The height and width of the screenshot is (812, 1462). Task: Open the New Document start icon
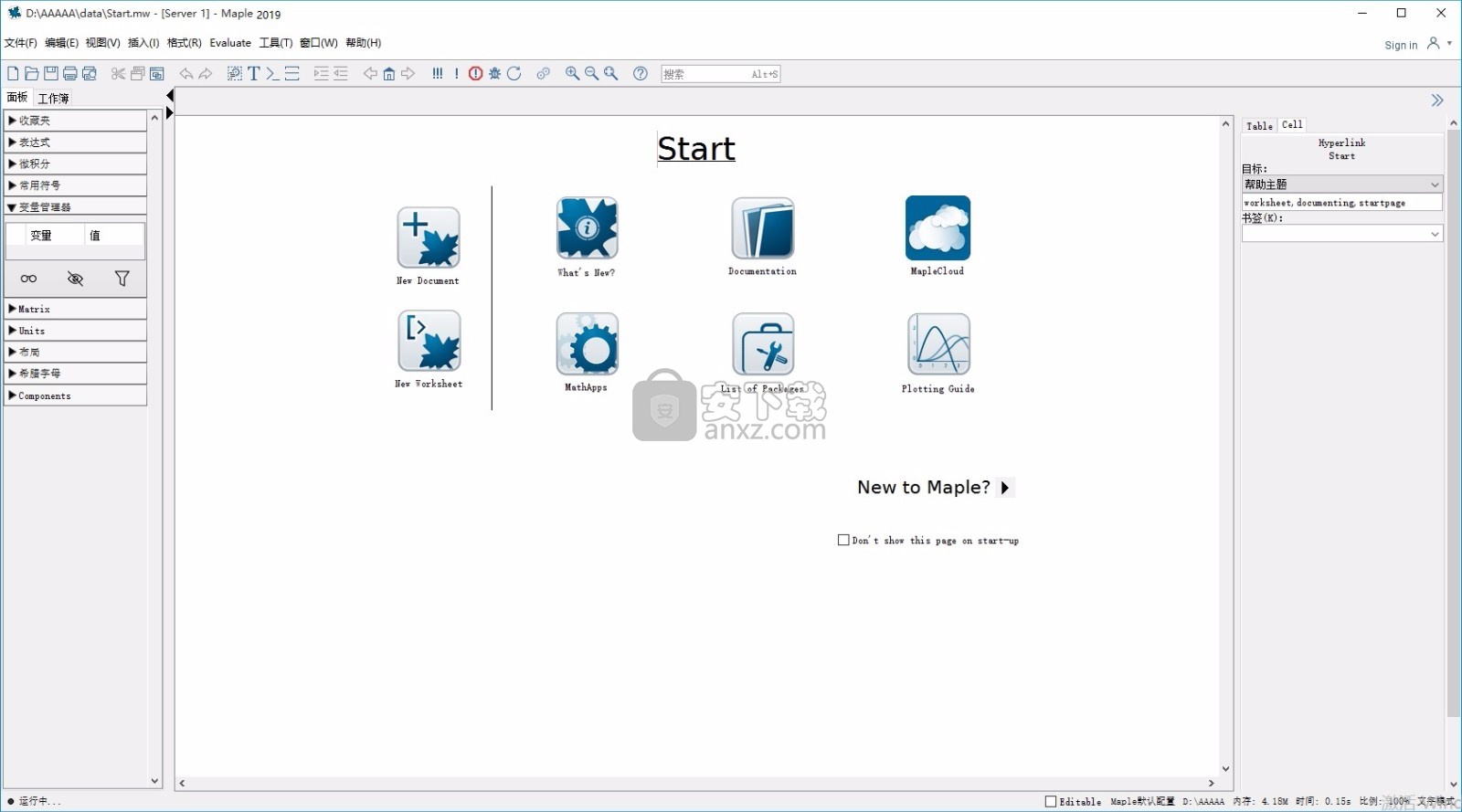tap(429, 237)
